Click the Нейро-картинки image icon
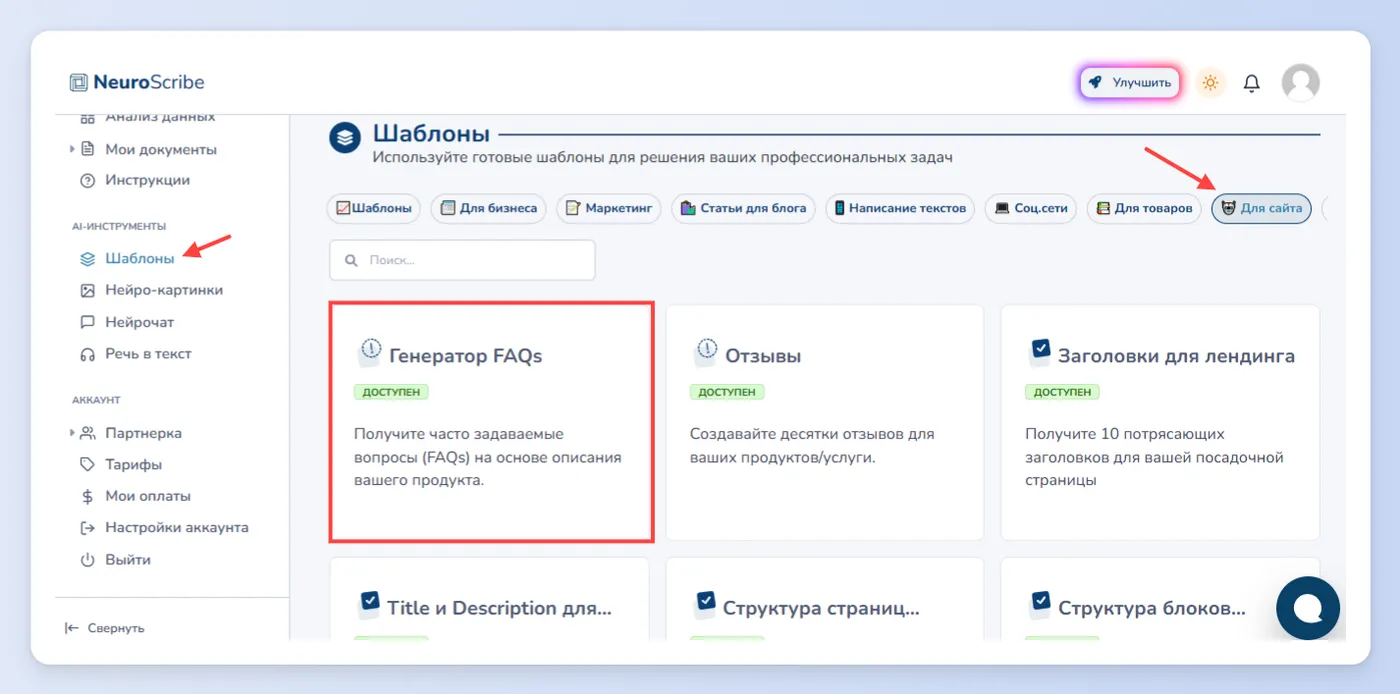 pyautogui.click(x=87, y=290)
